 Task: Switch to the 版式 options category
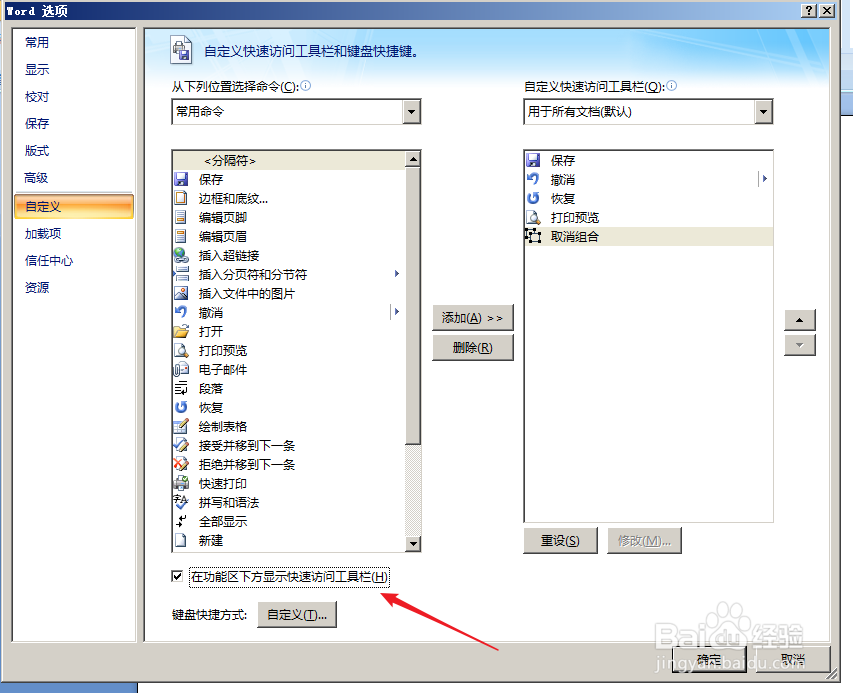tap(37, 151)
